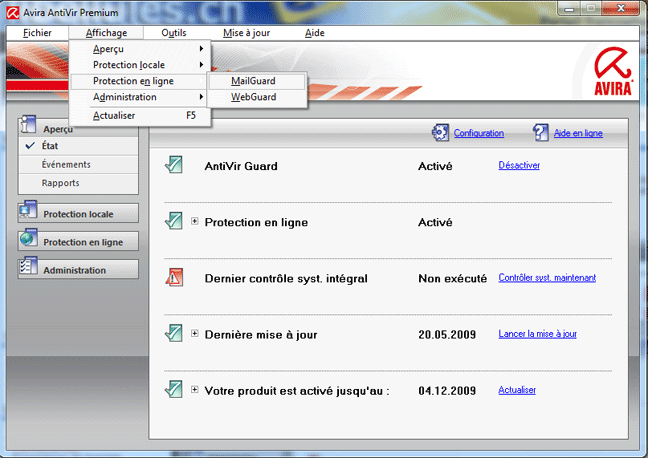This screenshot has width=648, height=458.
Task: Select Actualiser F5 menu entry
Action: click(140, 116)
